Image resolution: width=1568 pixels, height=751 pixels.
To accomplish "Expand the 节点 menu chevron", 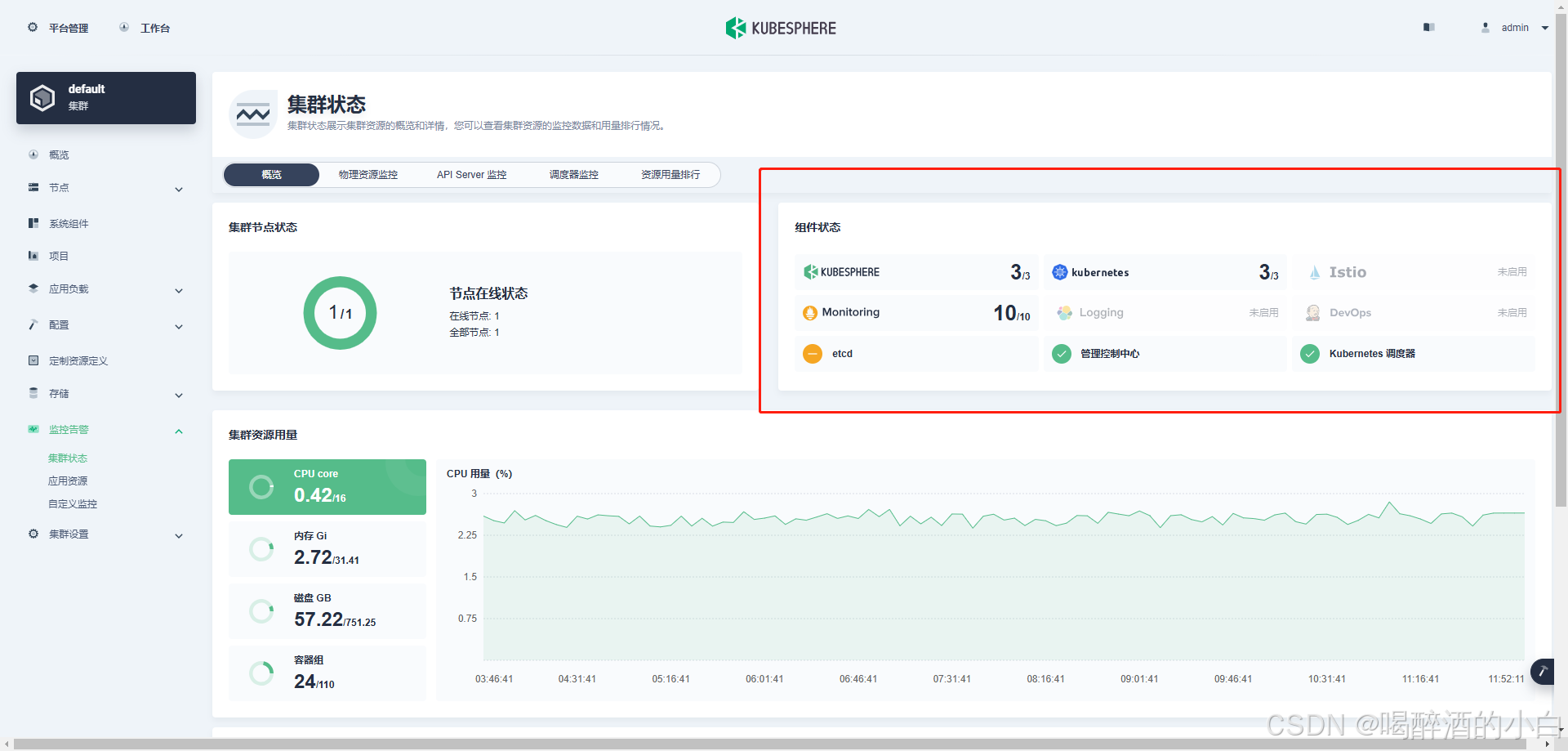I will point(179,190).
